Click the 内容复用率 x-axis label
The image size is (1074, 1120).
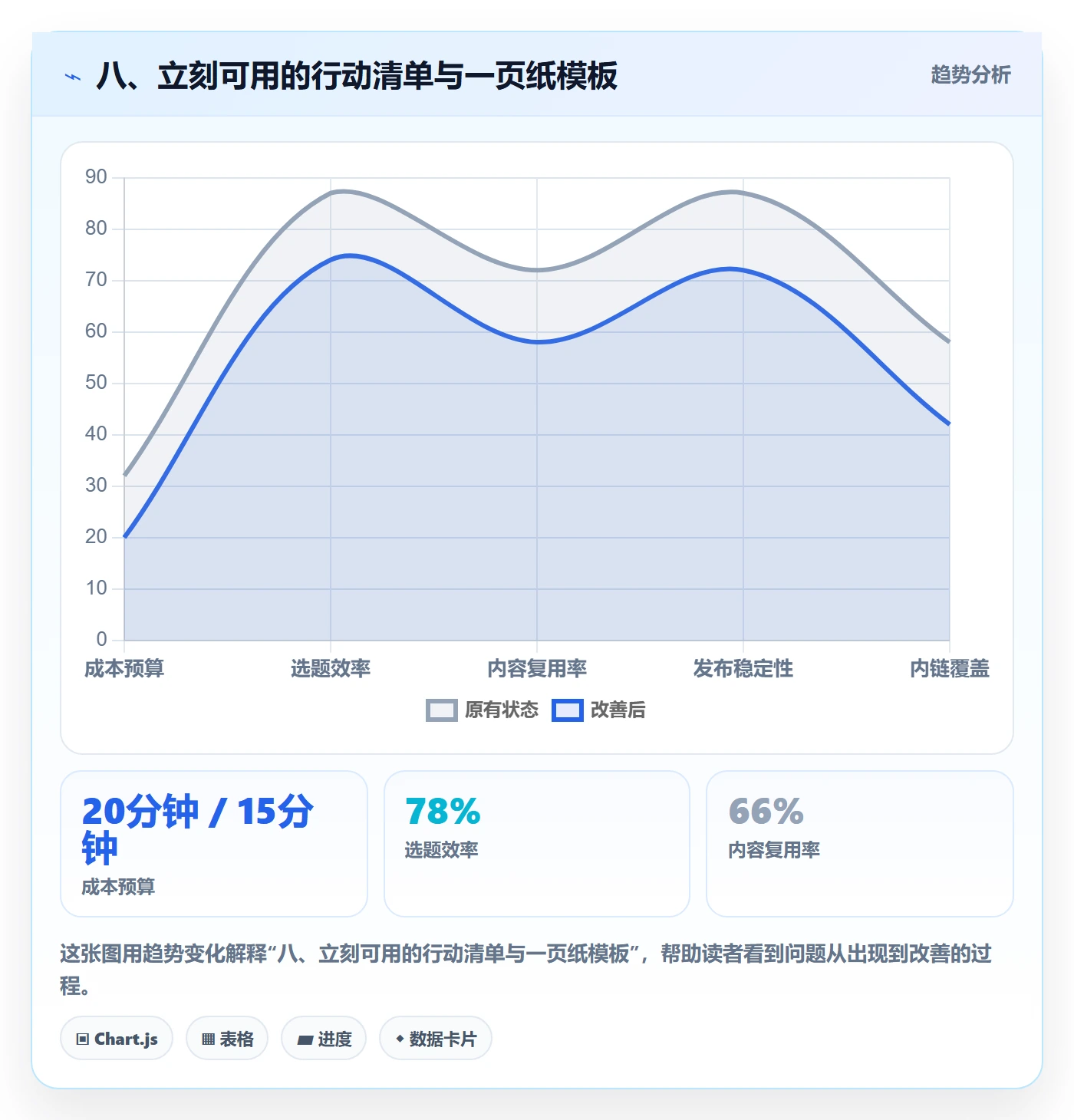pyautogui.click(x=537, y=669)
